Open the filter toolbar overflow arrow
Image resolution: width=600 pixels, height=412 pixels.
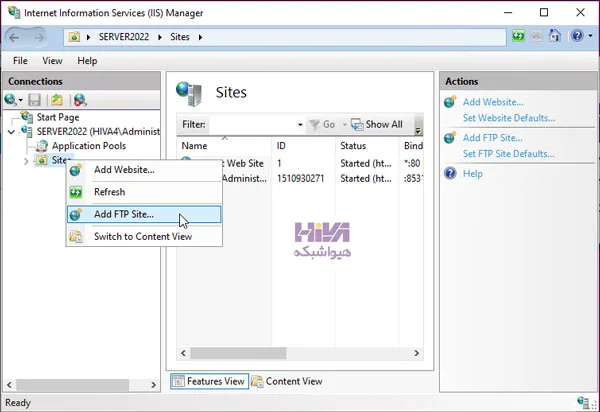tap(418, 130)
